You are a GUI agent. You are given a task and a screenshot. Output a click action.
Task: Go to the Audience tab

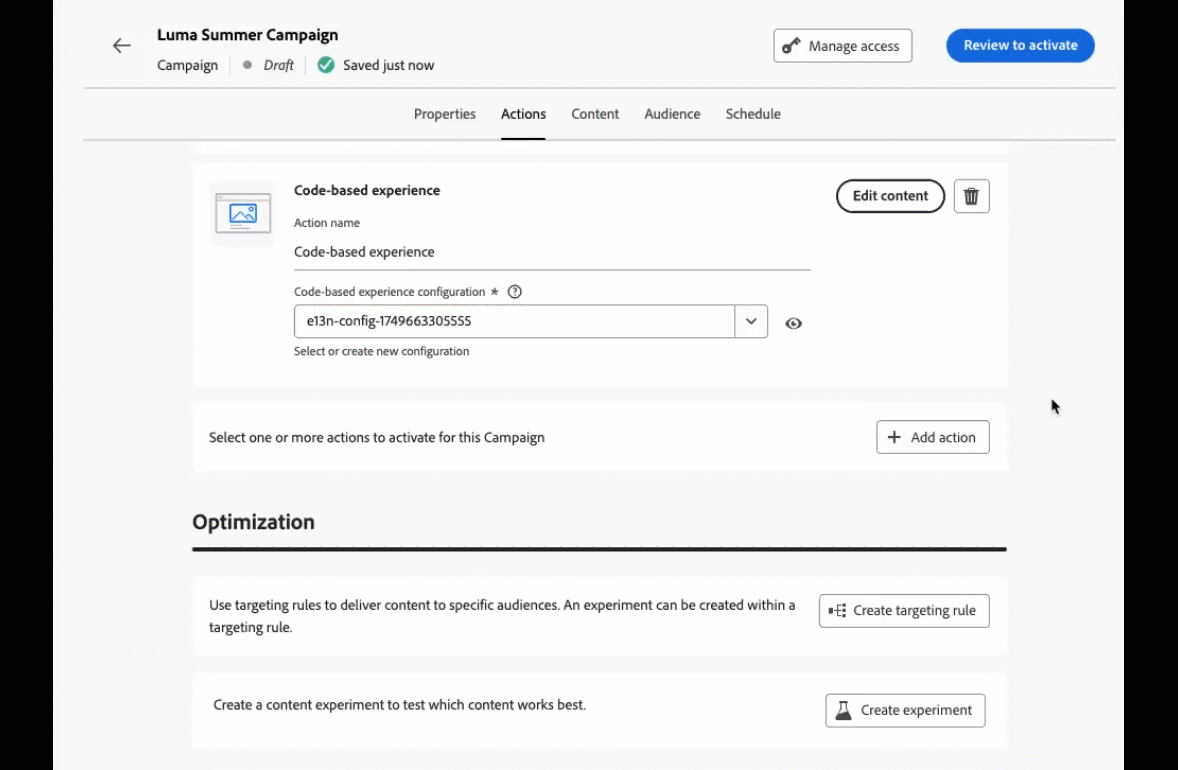672,114
